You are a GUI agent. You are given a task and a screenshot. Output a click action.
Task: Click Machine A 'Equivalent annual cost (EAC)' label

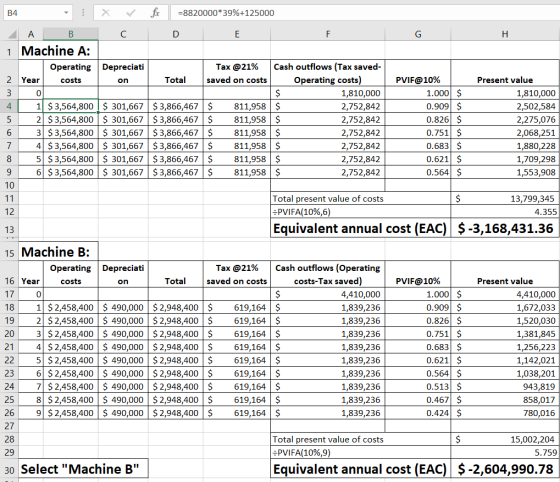(360, 229)
